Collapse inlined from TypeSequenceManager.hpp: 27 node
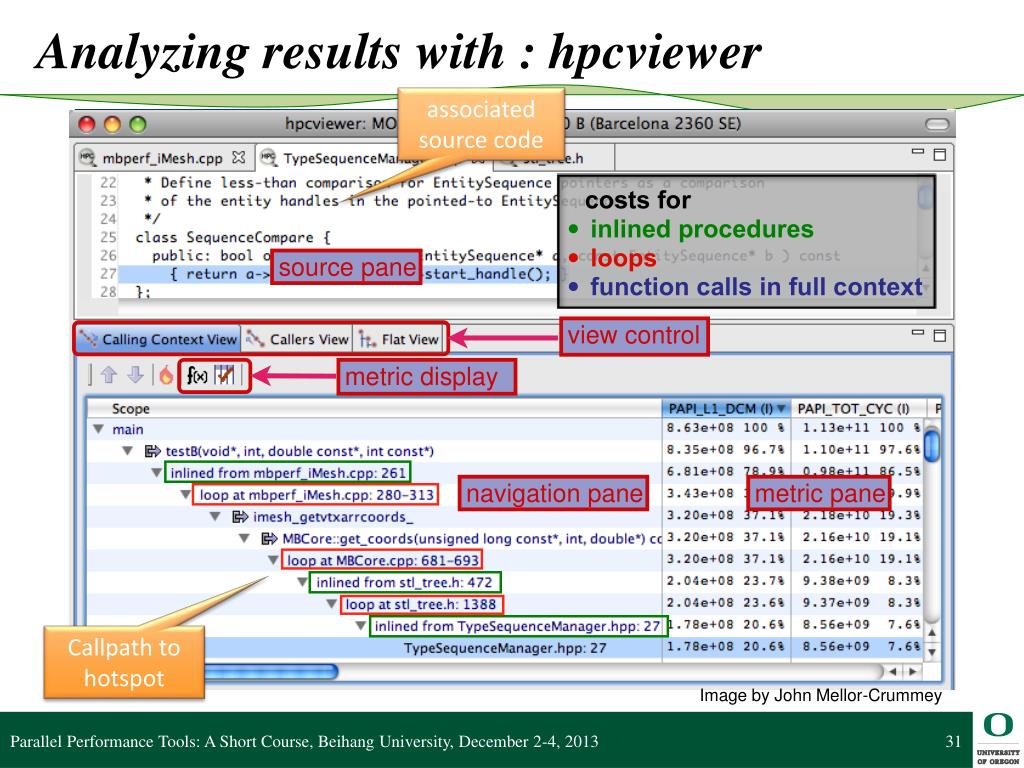The width and height of the screenshot is (1024, 768). click(x=360, y=626)
